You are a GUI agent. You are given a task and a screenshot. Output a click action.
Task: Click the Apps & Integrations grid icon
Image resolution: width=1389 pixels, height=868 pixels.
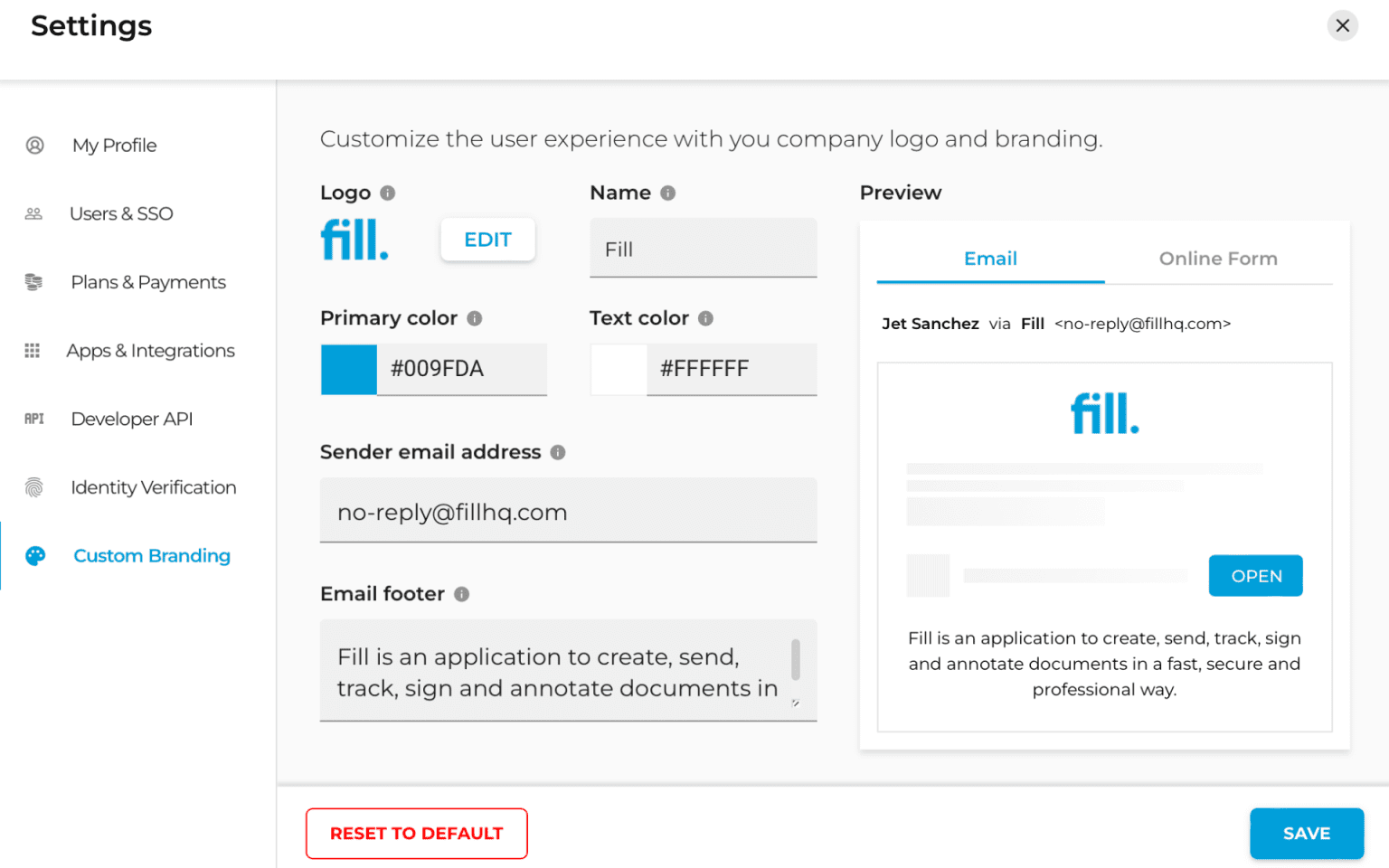point(33,351)
